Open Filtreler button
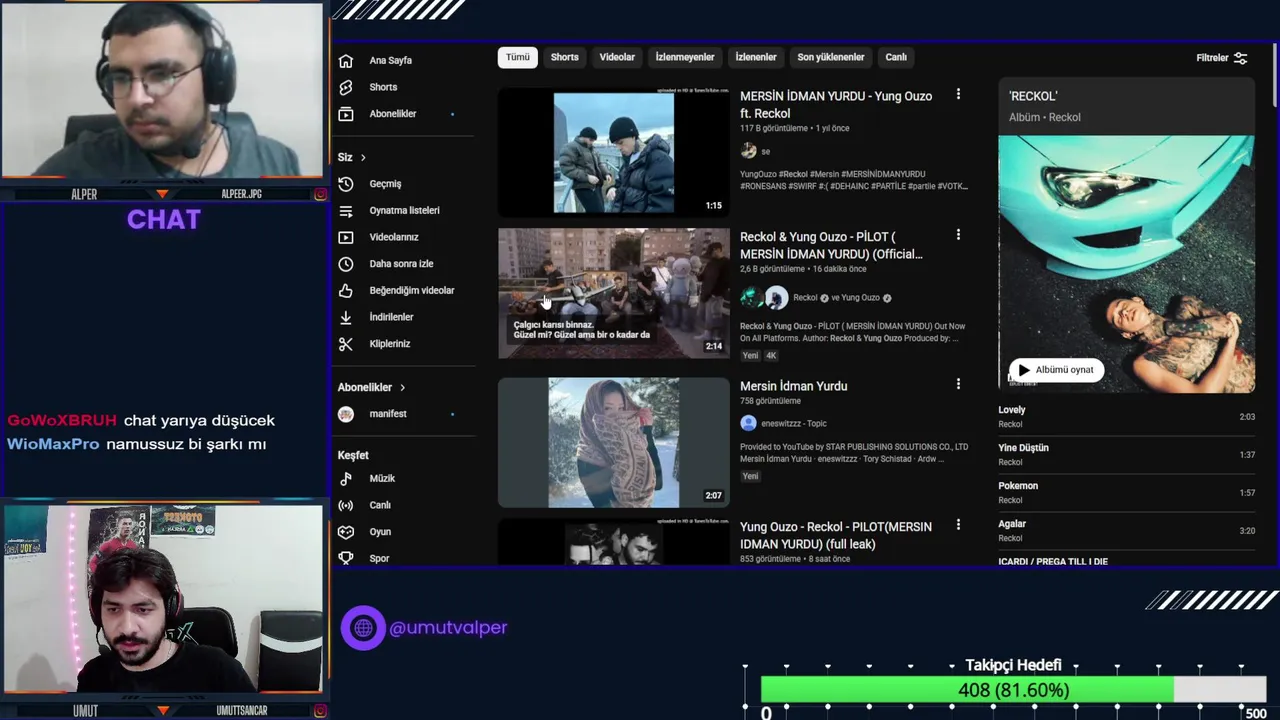 click(1221, 58)
